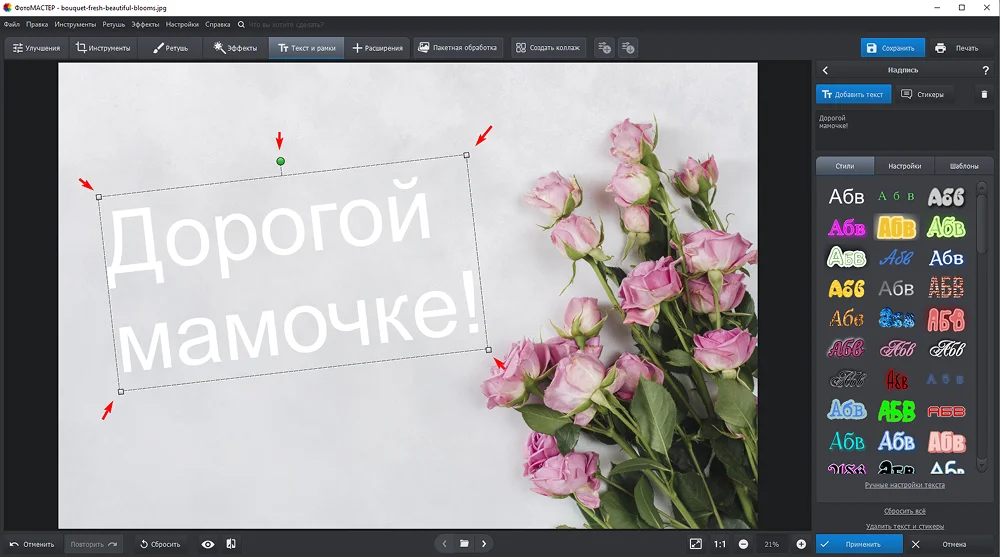The width and height of the screenshot is (1000, 557).
Task: Open Ручные настройки текста link
Action: click(904, 486)
